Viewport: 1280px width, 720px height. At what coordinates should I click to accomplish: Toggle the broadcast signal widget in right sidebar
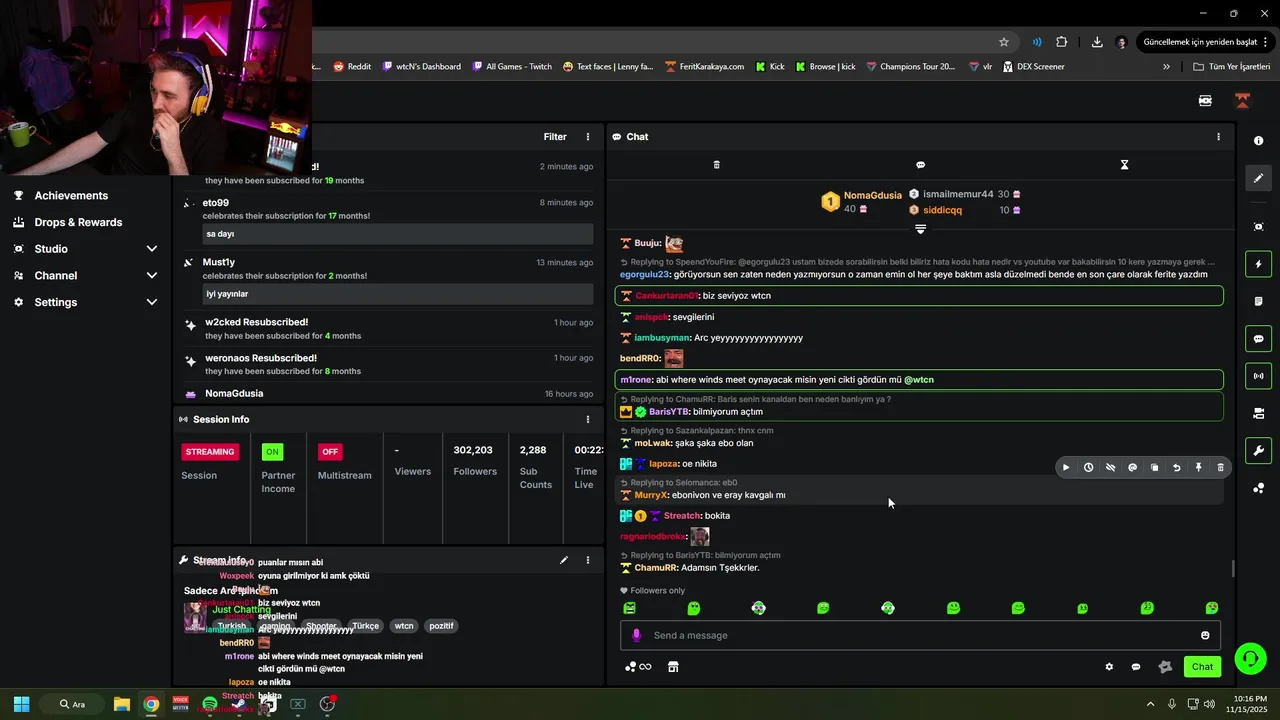click(x=1258, y=376)
